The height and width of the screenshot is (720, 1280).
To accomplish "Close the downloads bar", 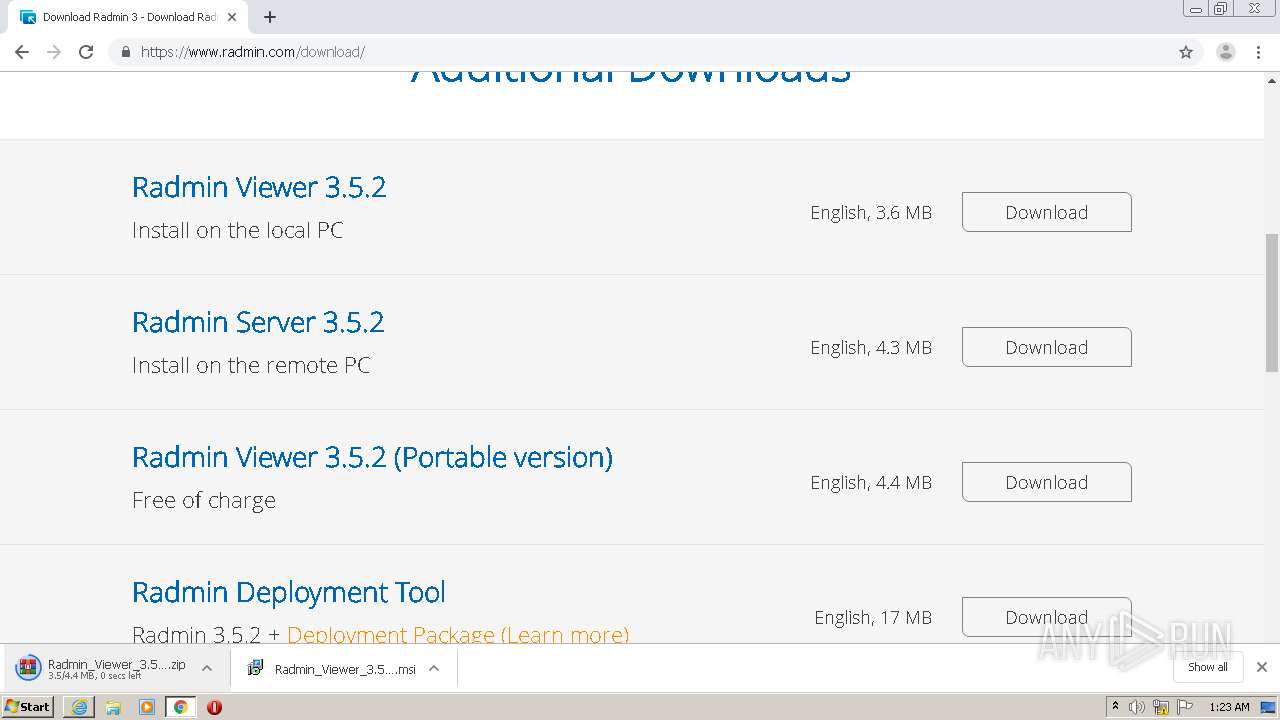I will coord(1262,667).
